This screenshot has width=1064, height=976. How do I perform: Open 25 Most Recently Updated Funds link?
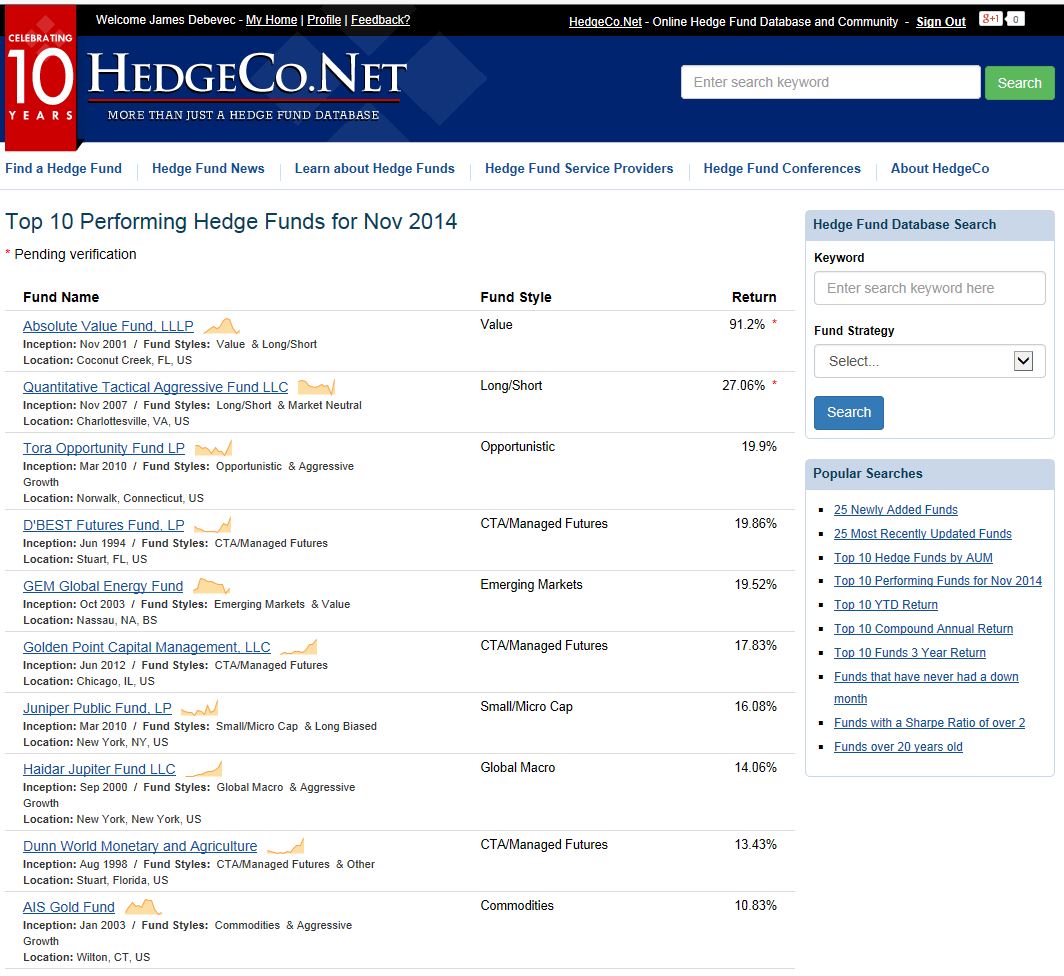pos(923,533)
